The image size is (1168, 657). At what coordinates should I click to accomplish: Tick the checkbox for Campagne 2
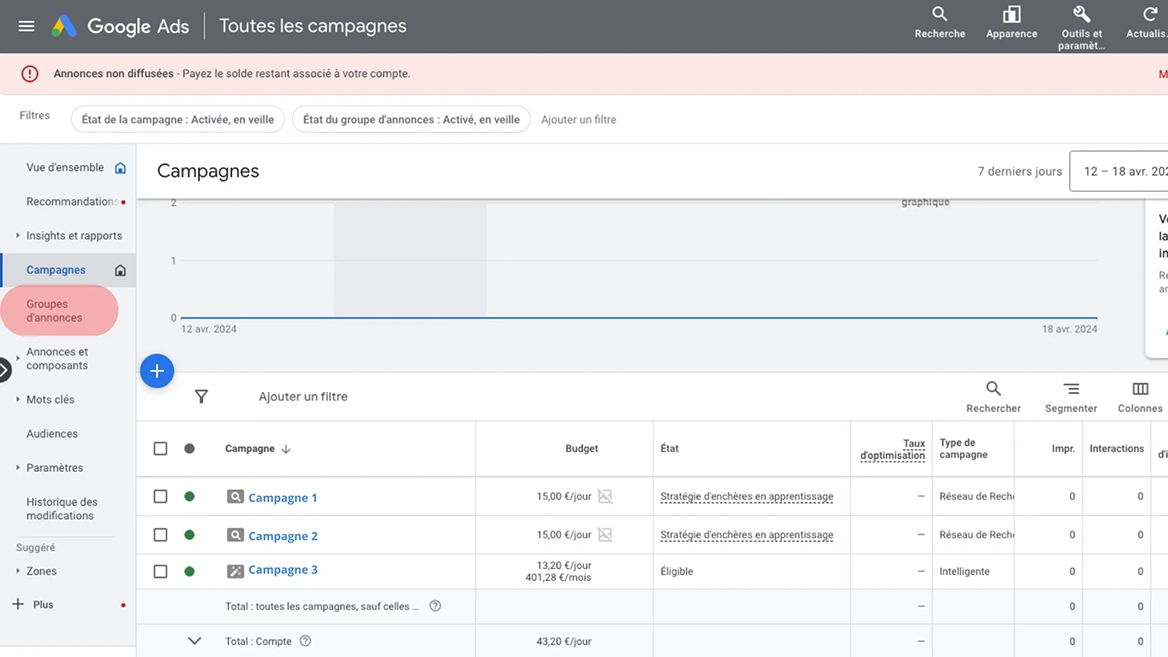click(x=160, y=535)
